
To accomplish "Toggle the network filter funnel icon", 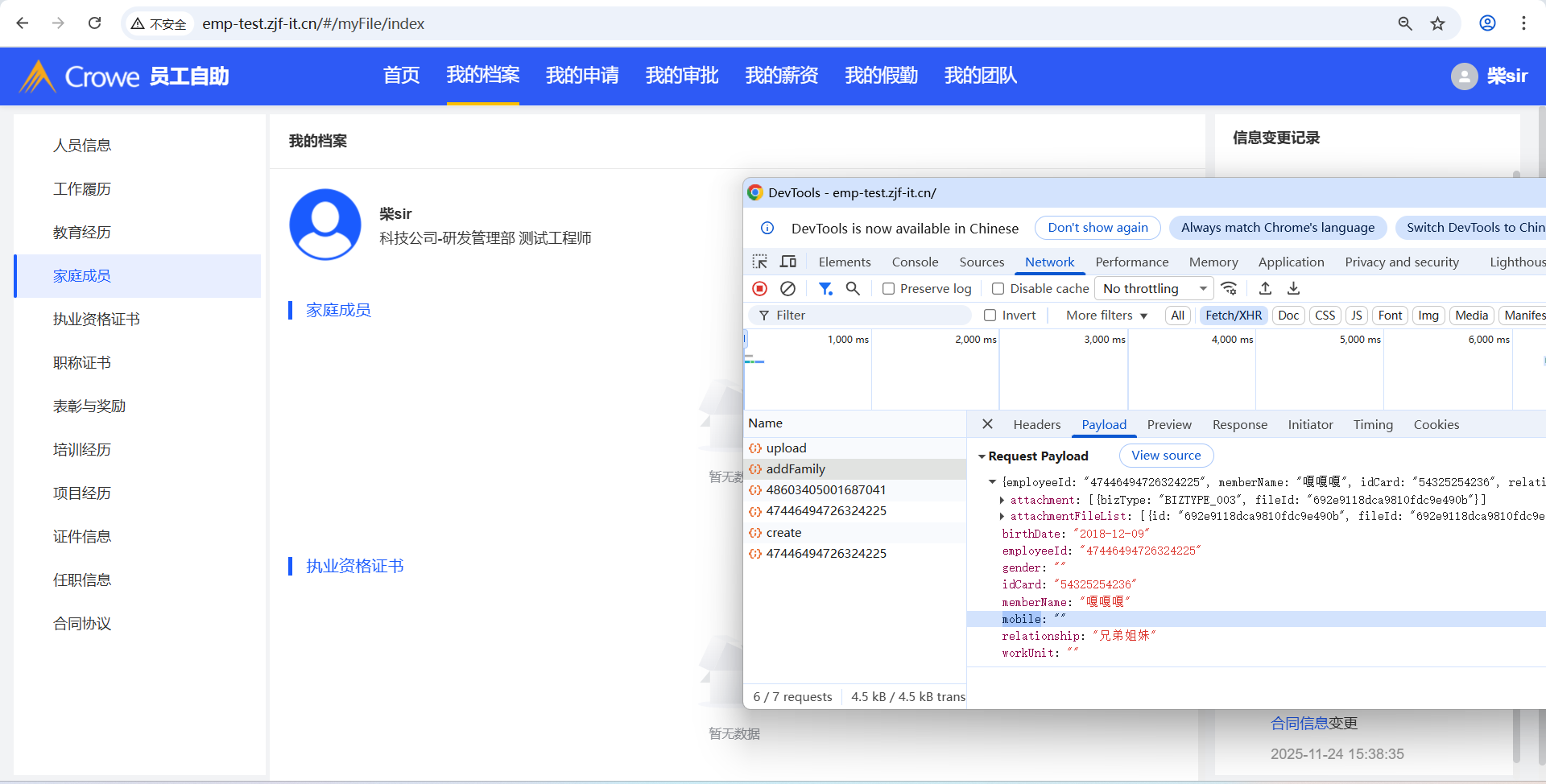I will click(x=825, y=288).
